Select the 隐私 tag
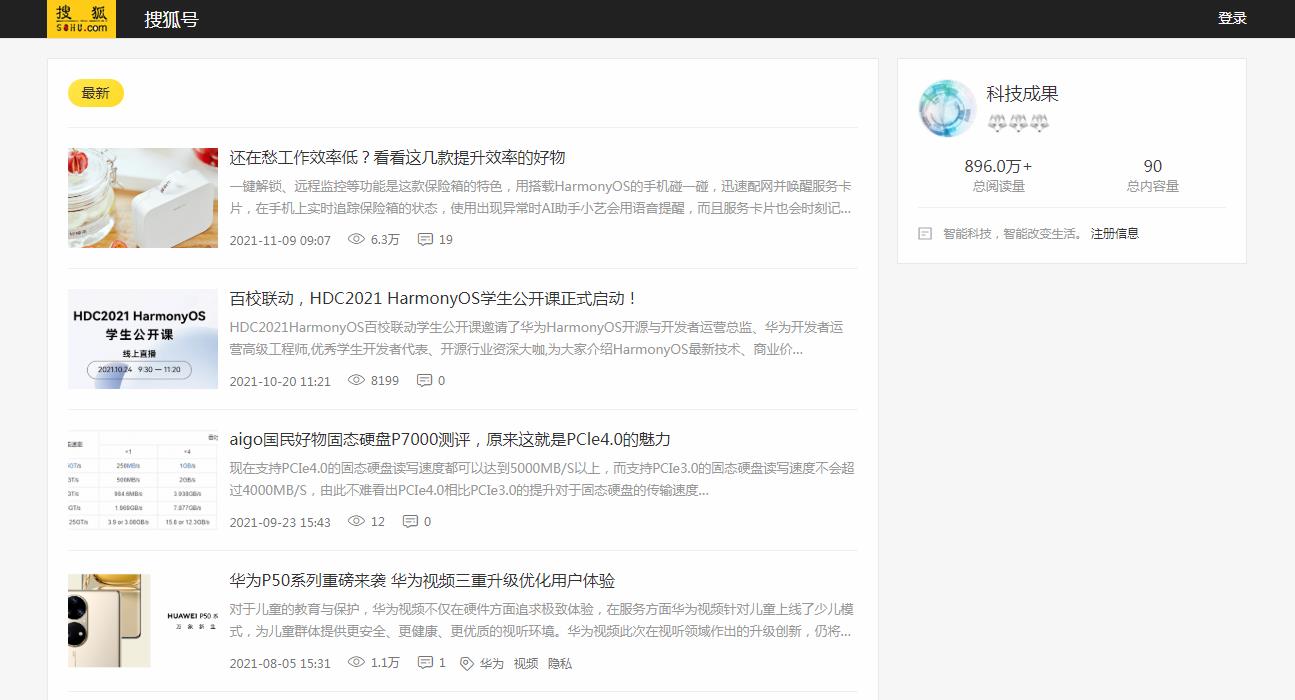1295x700 pixels. pyautogui.click(x=560, y=663)
